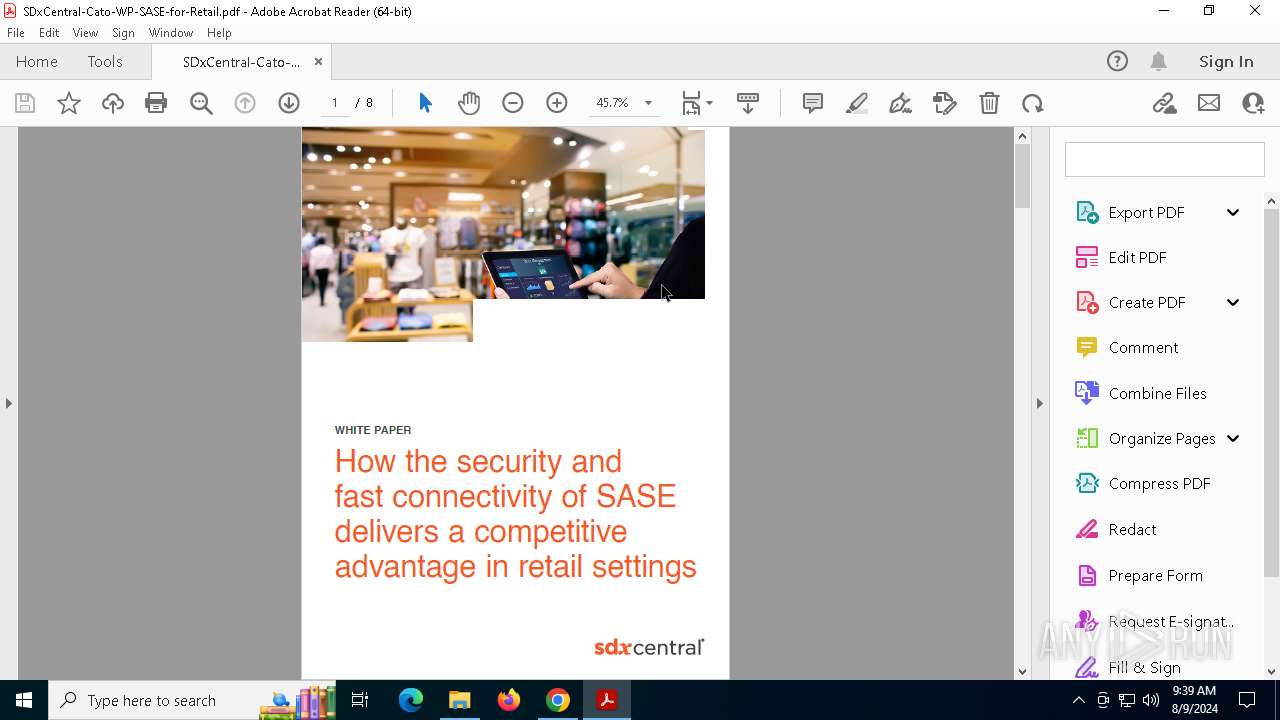Rotate the page with the rotate icon
Screen dimensions: 1280x720
1033,103
